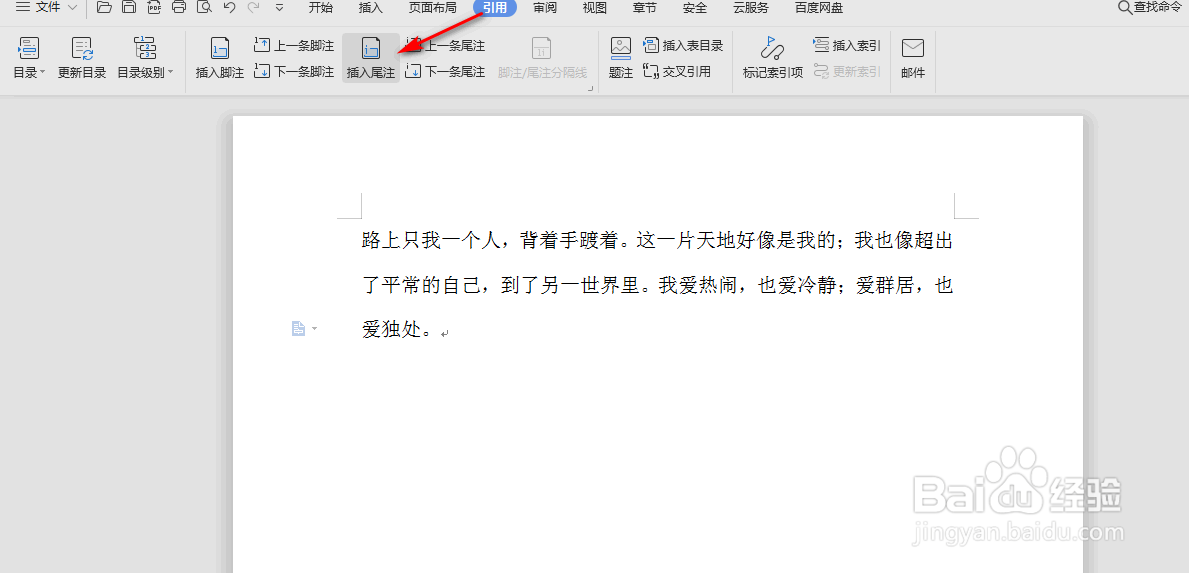Switch to the 插入 tab
Viewport: 1189px width, 573px height.
coord(371,8)
